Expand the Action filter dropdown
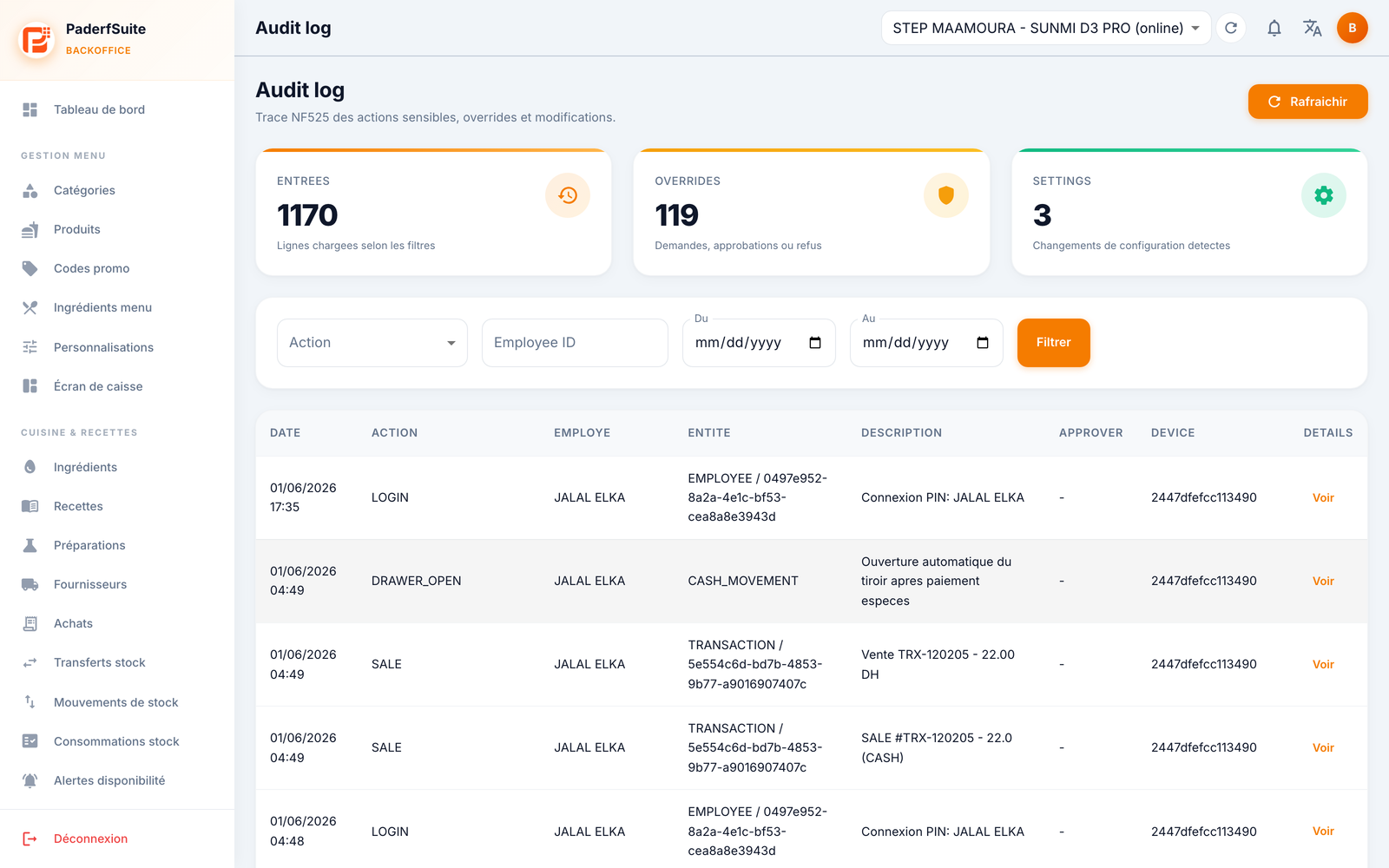1389x868 pixels. pyautogui.click(x=372, y=343)
